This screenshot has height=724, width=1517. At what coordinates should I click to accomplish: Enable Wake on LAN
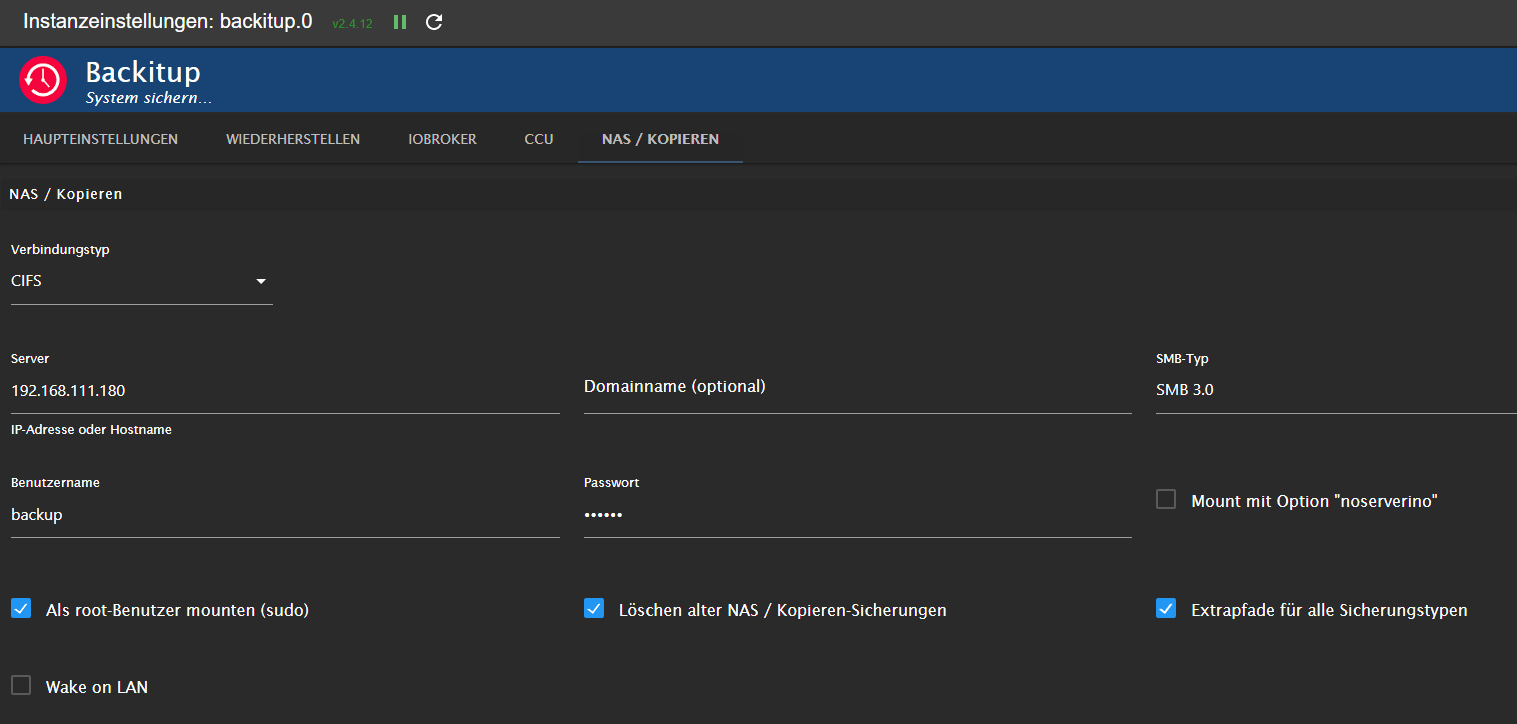pyautogui.click(x=21, y=684)
